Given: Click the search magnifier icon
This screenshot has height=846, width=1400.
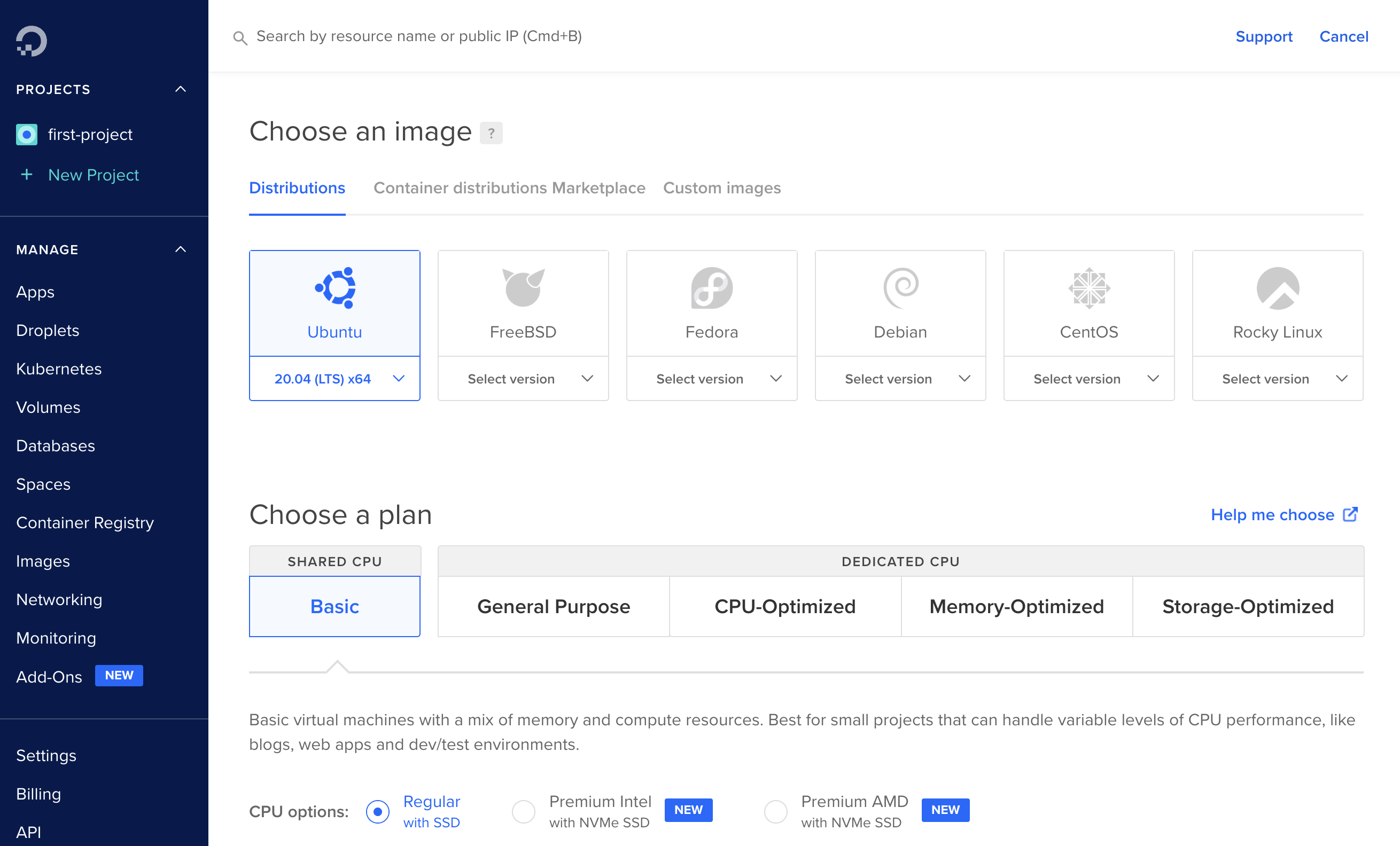Looking at the screenshot, I should click(240, 38).
